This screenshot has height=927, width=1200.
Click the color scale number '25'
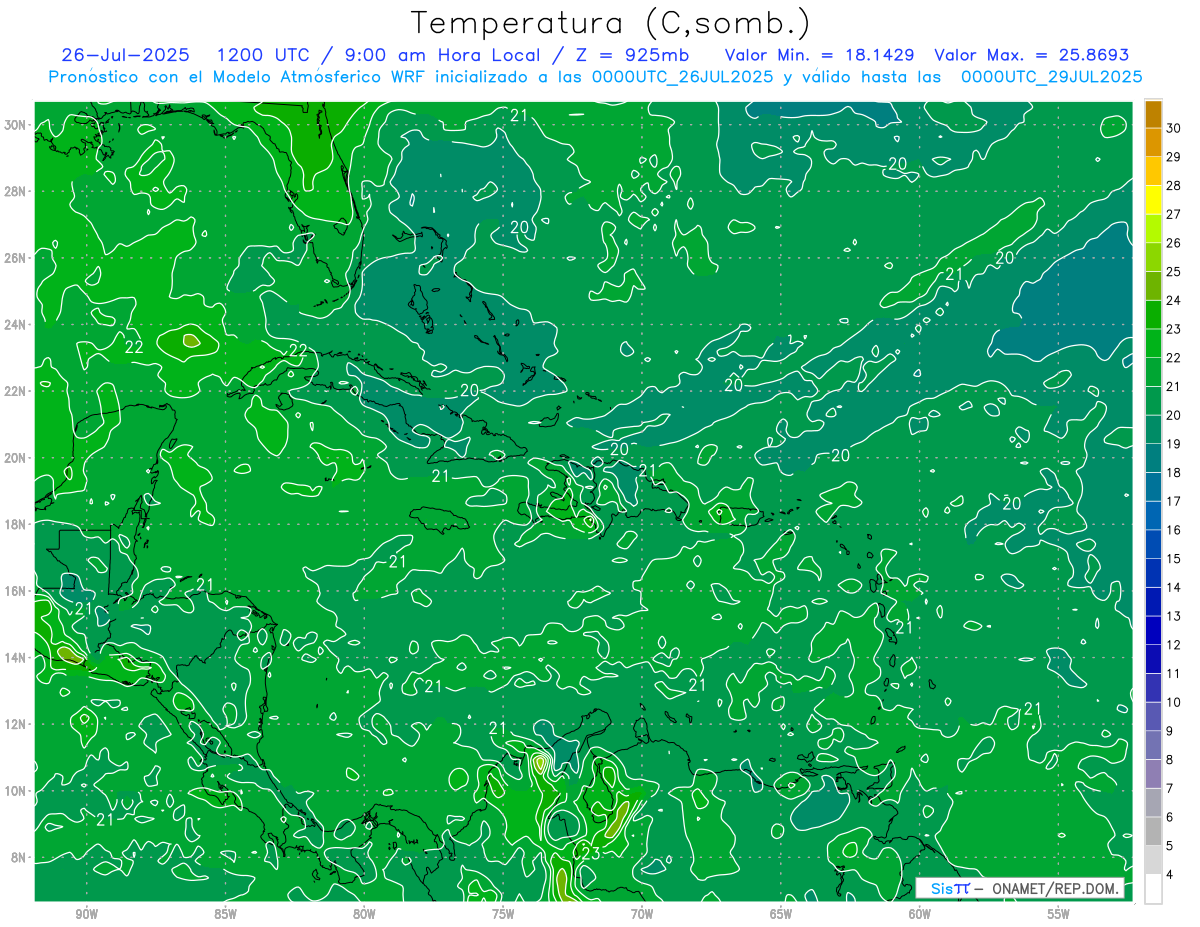tap(1173, 271)
